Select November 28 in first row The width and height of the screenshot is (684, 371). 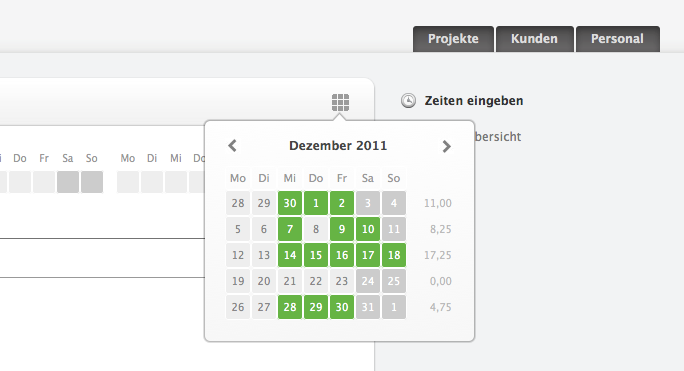(x=238, y=203)
